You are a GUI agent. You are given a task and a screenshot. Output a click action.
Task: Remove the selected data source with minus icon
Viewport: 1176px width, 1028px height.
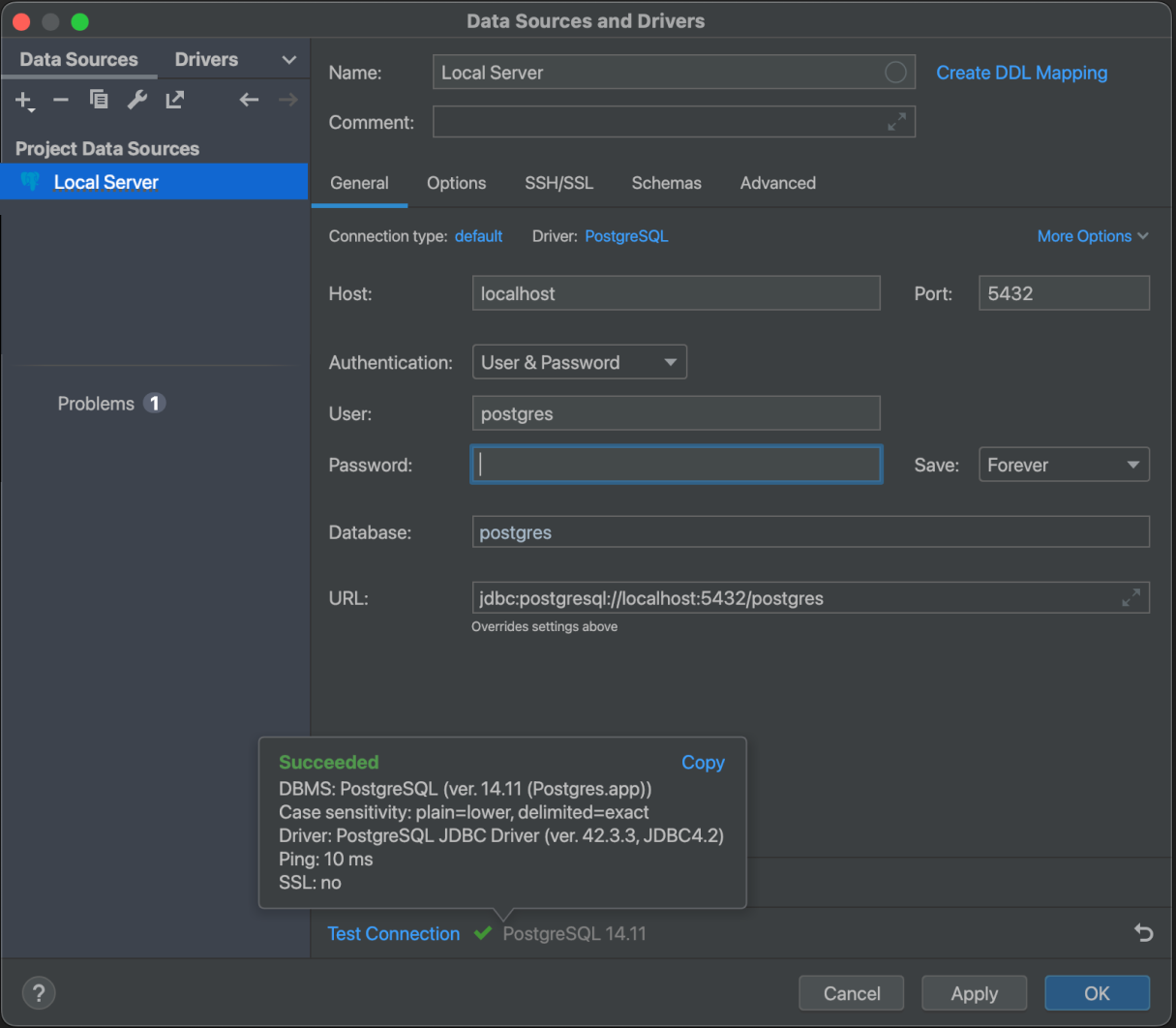[x=60, y=100]
